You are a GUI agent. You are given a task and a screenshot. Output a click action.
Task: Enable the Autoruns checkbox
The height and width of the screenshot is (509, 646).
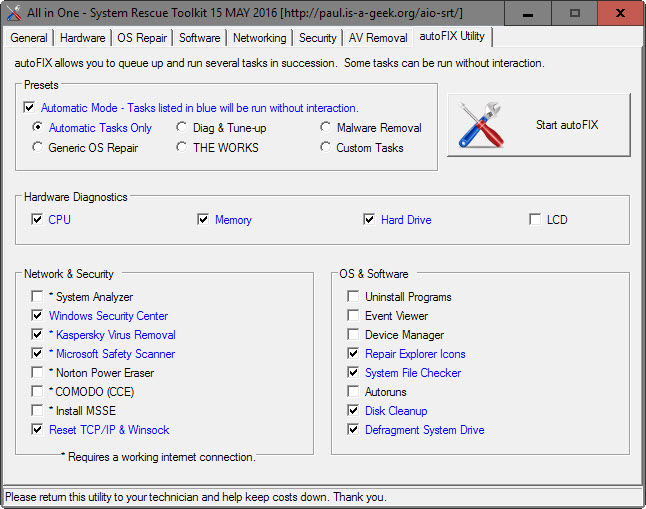[353, 391]
